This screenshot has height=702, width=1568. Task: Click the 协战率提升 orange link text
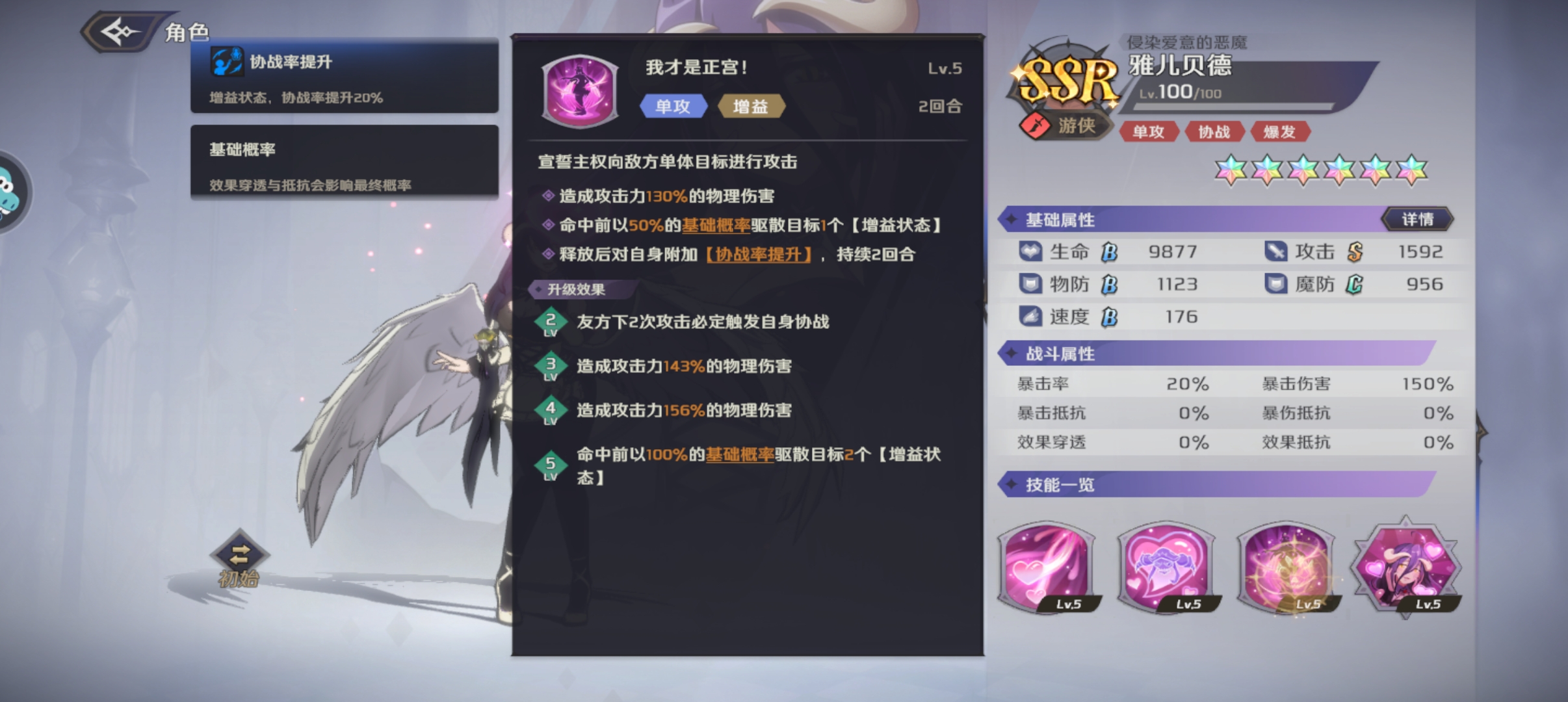tap(759, 254)
